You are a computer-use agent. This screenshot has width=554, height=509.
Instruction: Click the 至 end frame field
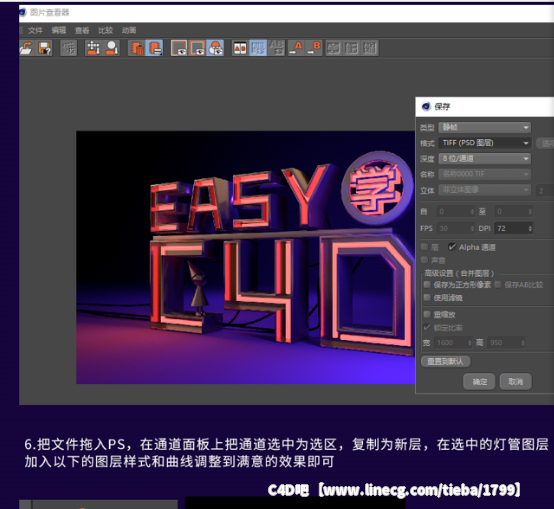click(510, 212)
